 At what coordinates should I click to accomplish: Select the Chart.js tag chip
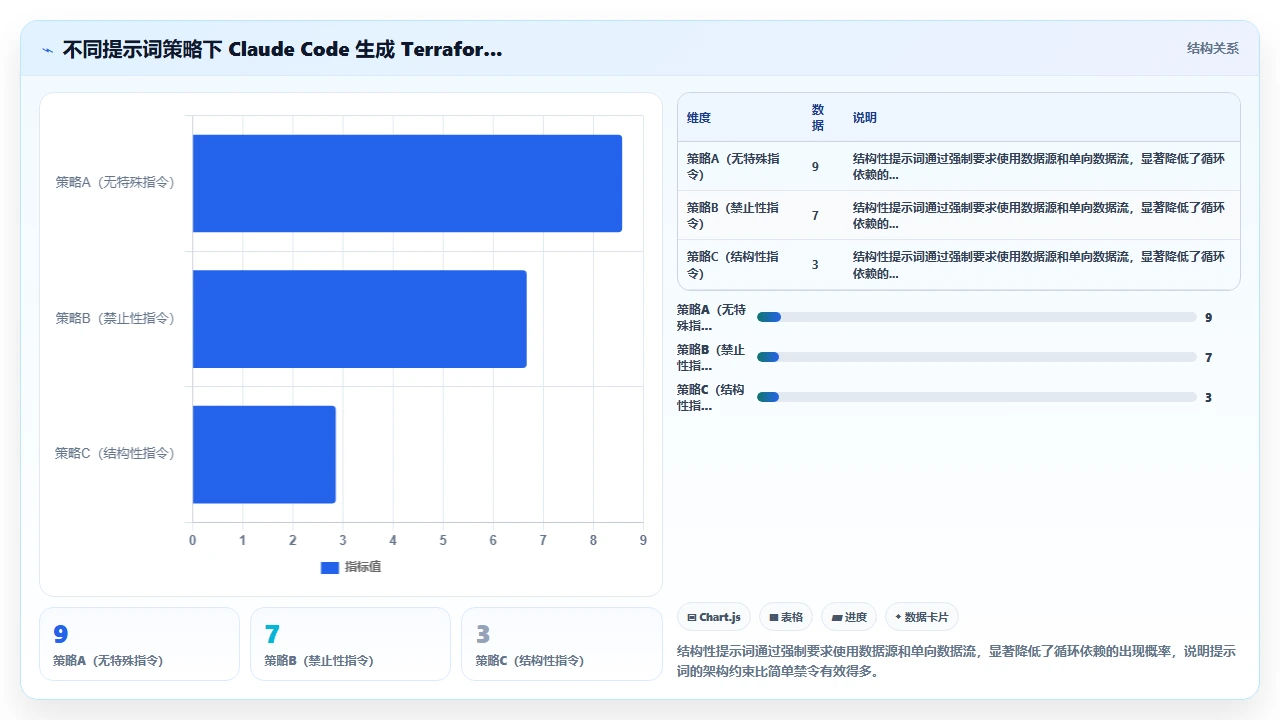pyautogui.click(x=714, y=617)
